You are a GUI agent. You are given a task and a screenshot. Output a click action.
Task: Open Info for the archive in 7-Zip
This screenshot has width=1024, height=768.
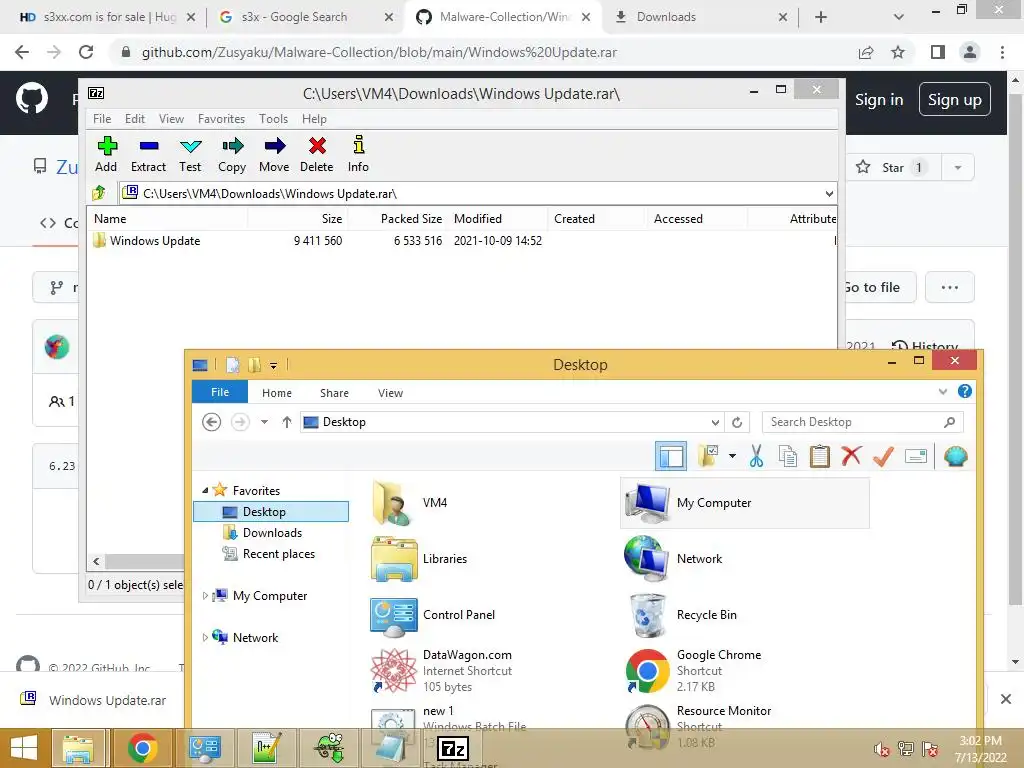click(358, 154)
